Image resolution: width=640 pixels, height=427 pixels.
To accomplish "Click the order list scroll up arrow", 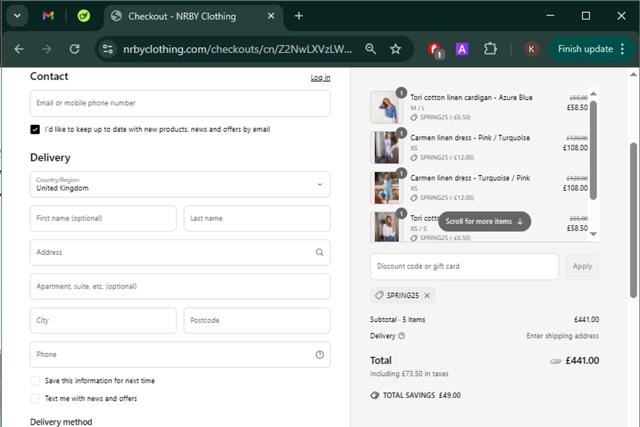I will [x=593, y=93].
